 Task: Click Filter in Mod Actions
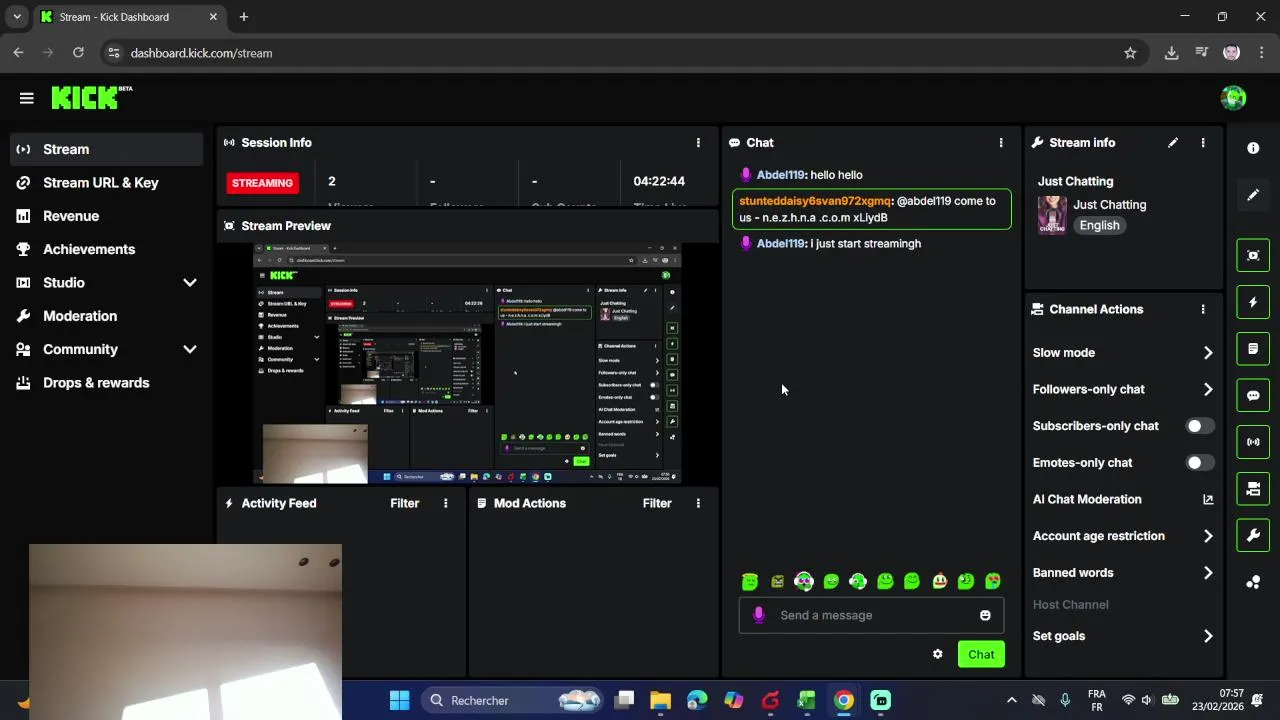[657, 503]
